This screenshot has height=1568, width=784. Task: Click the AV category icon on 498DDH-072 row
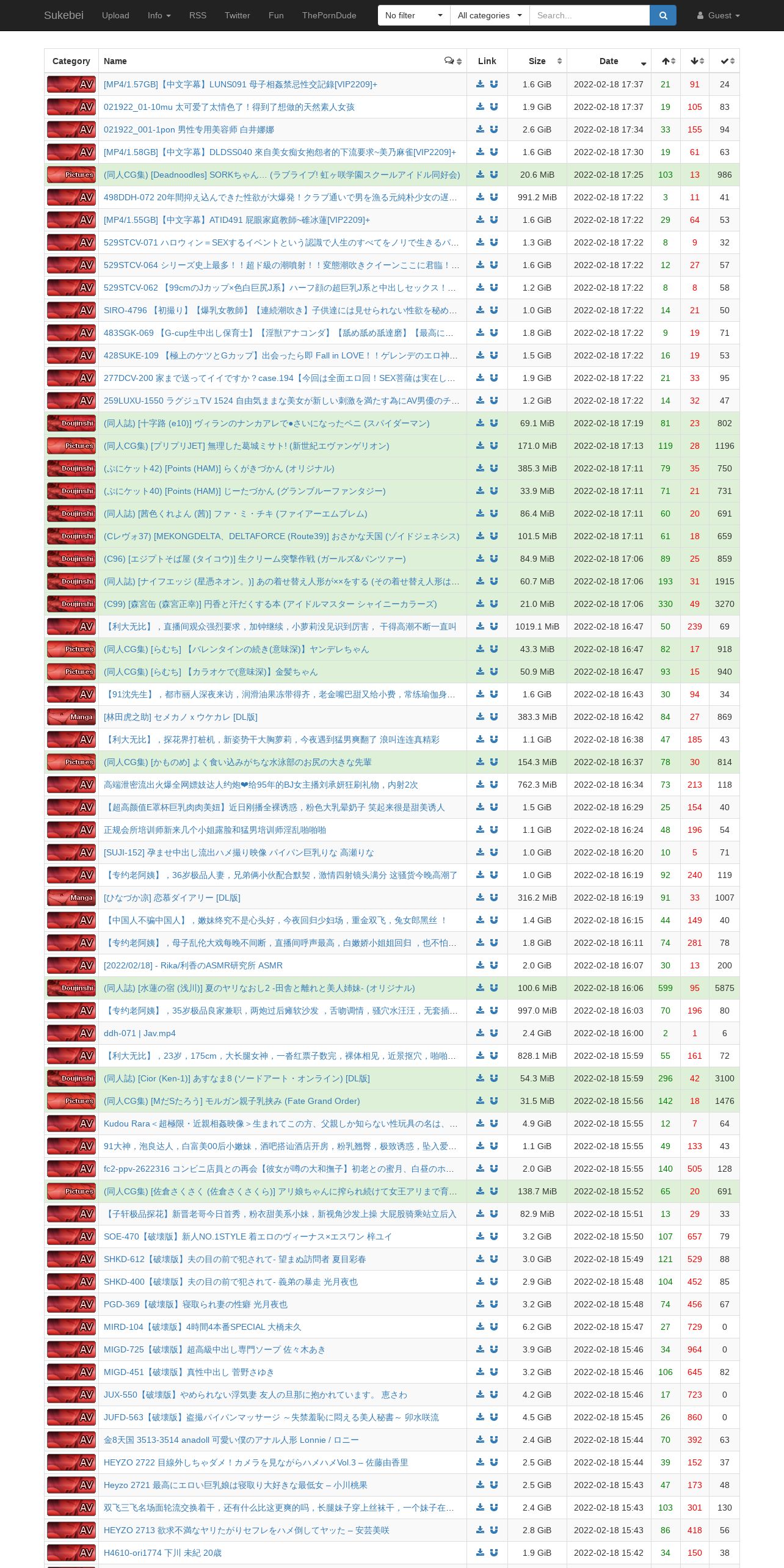point(71,197)
